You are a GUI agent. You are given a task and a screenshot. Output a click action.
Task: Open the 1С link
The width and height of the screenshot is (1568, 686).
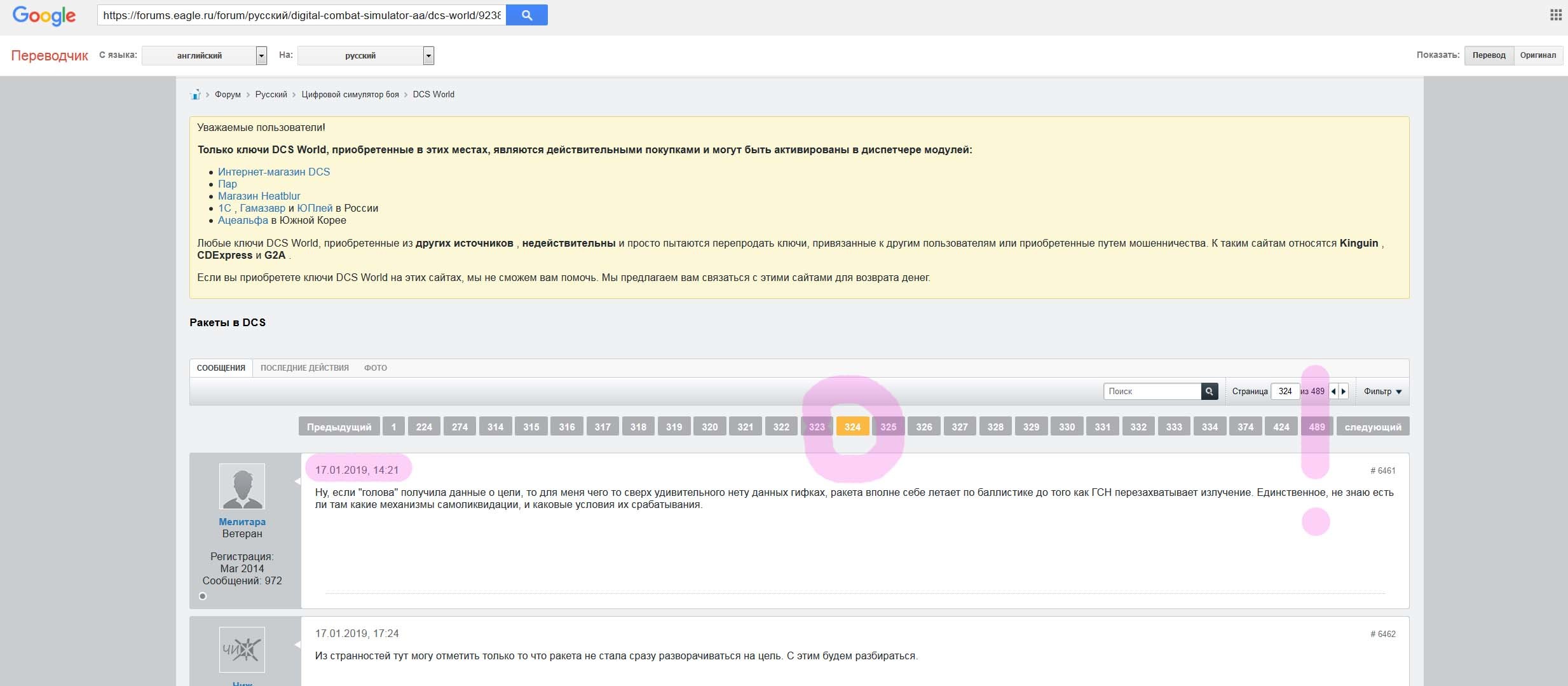224,208
